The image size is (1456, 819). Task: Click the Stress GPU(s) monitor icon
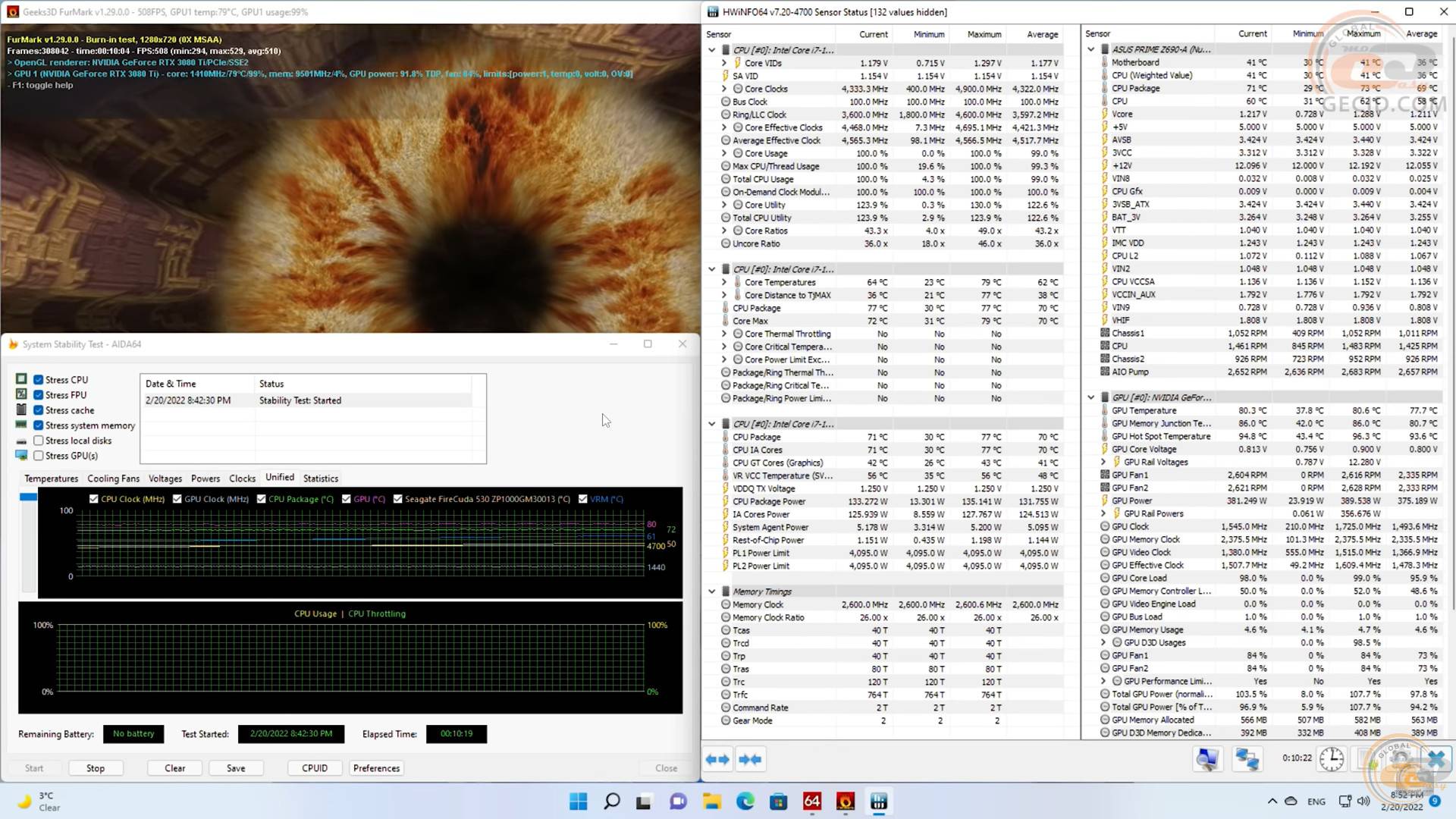pyautogui.click(x=21, y=455)
